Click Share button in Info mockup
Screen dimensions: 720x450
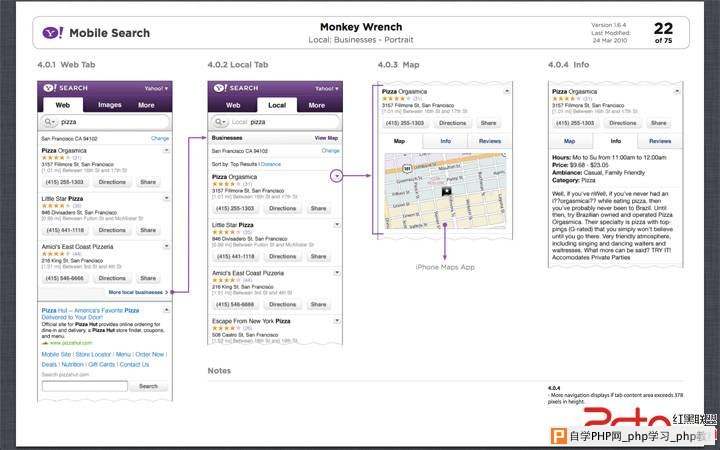658,123
